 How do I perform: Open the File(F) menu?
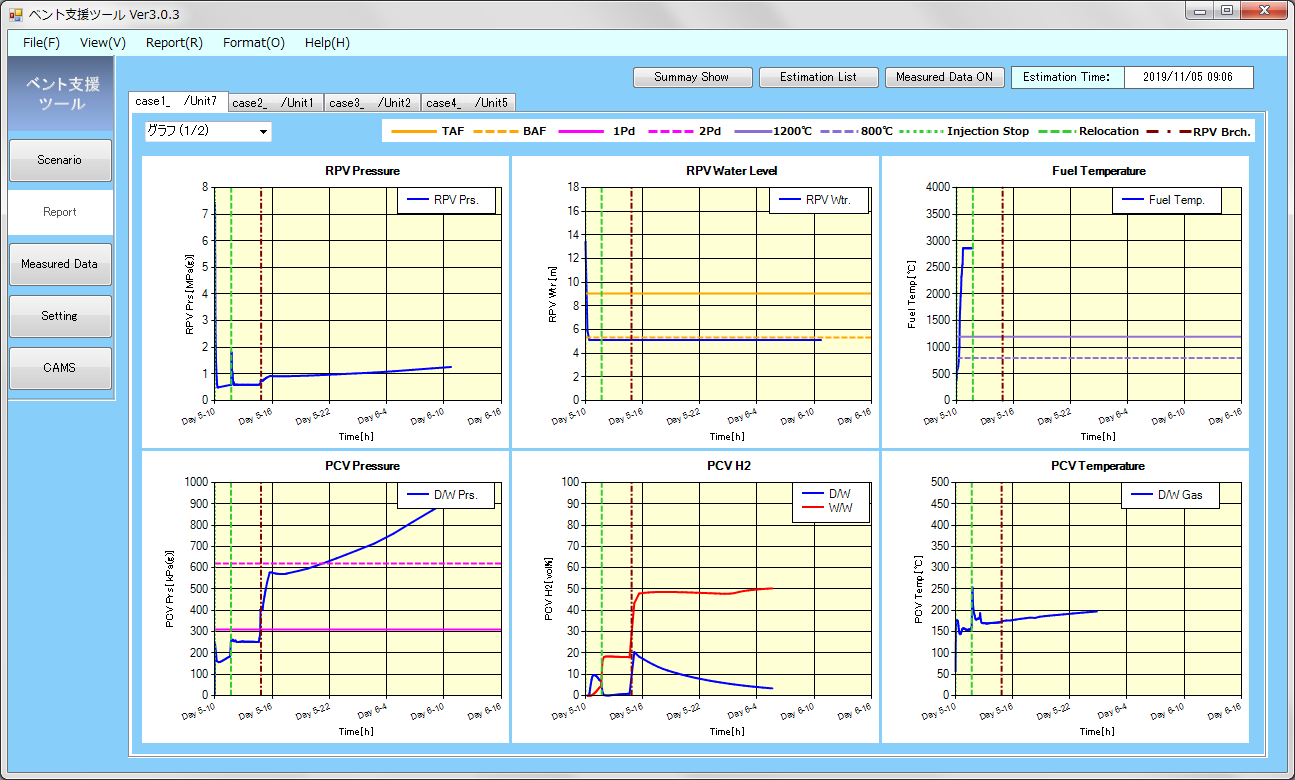(41, 43)
